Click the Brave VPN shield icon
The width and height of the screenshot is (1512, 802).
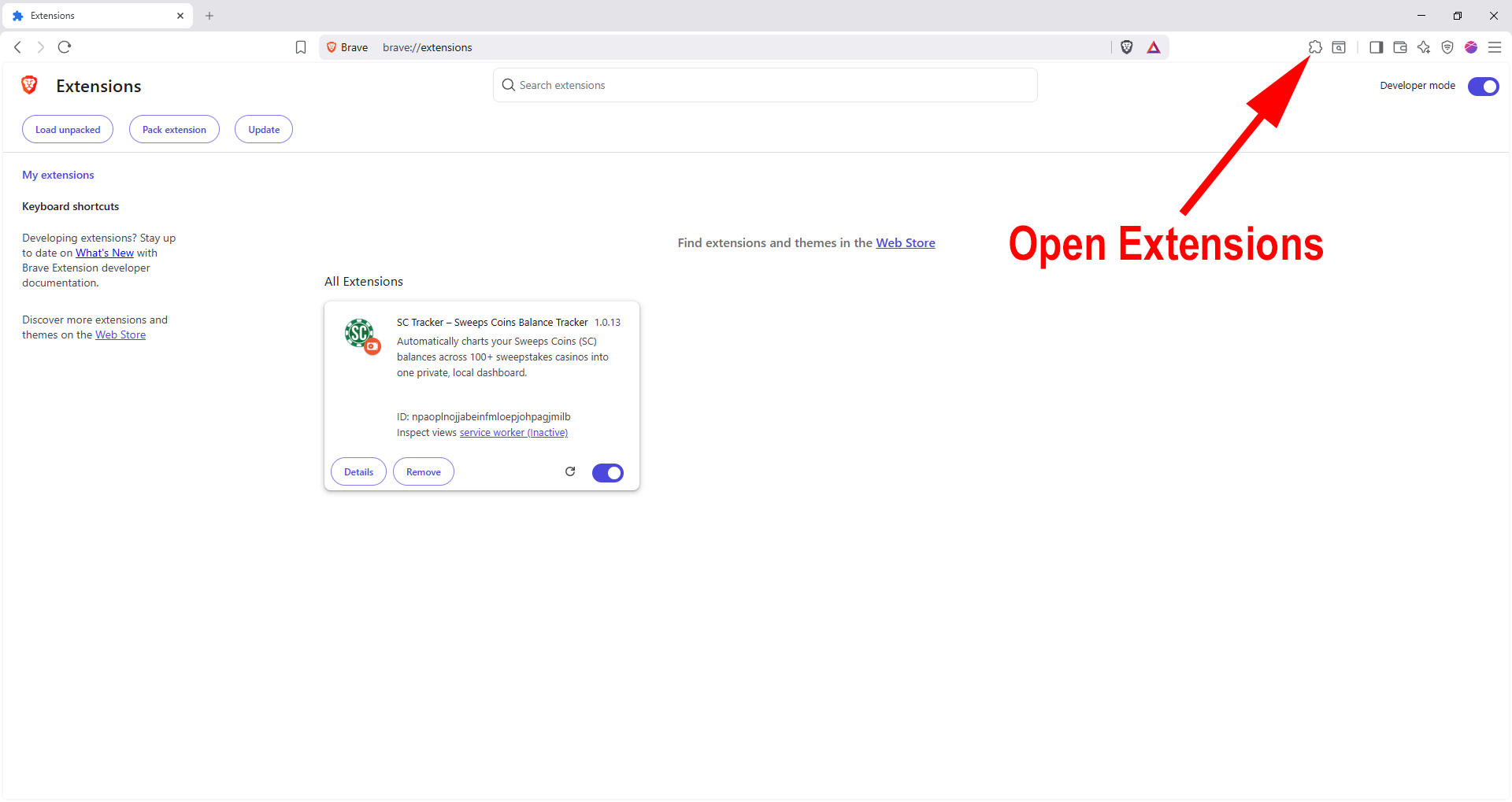pyautogui.click(x=1447, y=47)
